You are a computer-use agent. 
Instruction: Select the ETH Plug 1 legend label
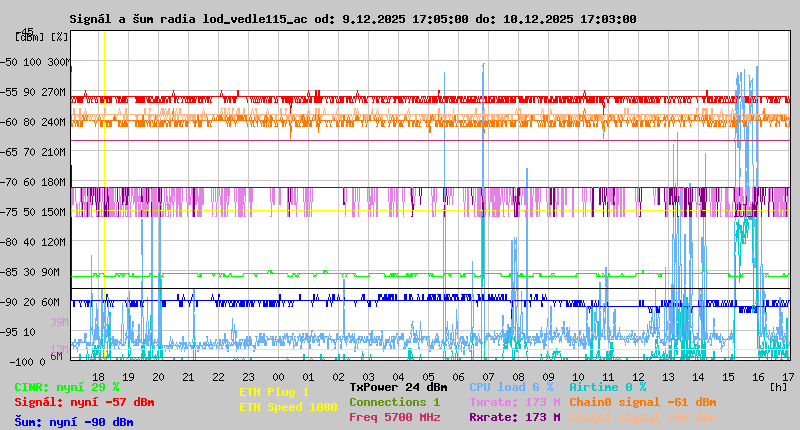tap(274, 392)
